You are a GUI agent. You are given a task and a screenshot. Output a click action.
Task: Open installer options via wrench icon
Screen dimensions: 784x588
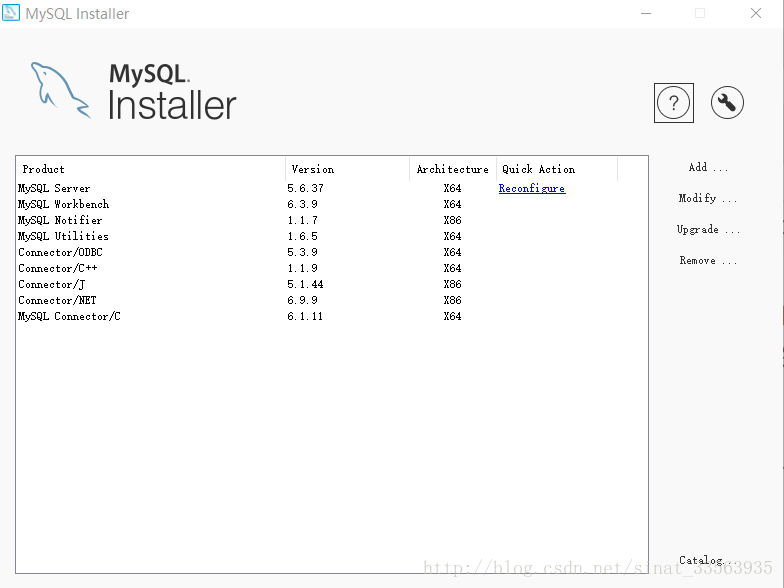tap(727, 103)
